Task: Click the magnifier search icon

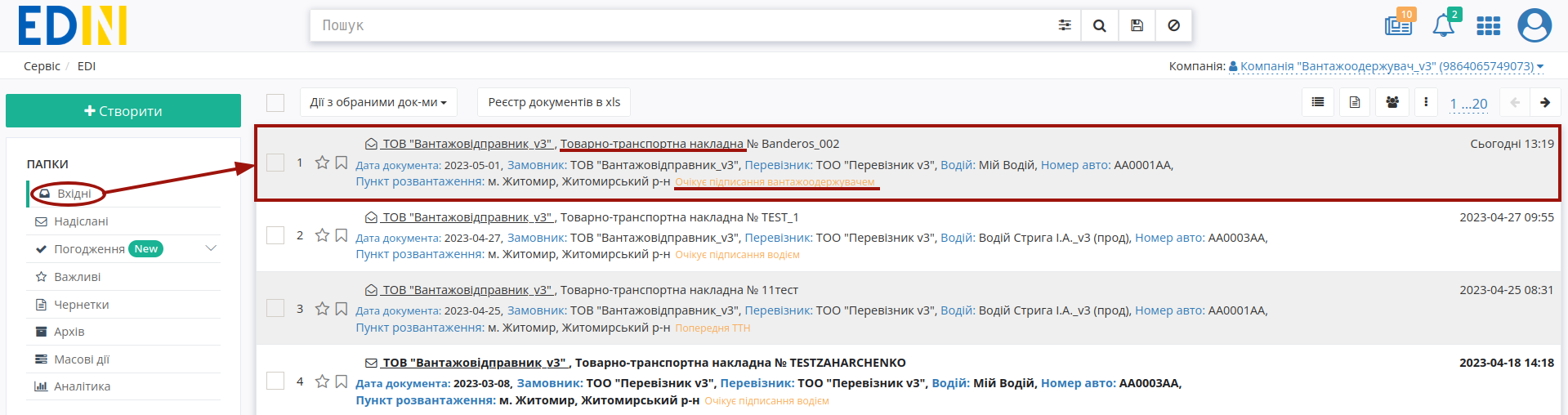Action: [1100, 25]
